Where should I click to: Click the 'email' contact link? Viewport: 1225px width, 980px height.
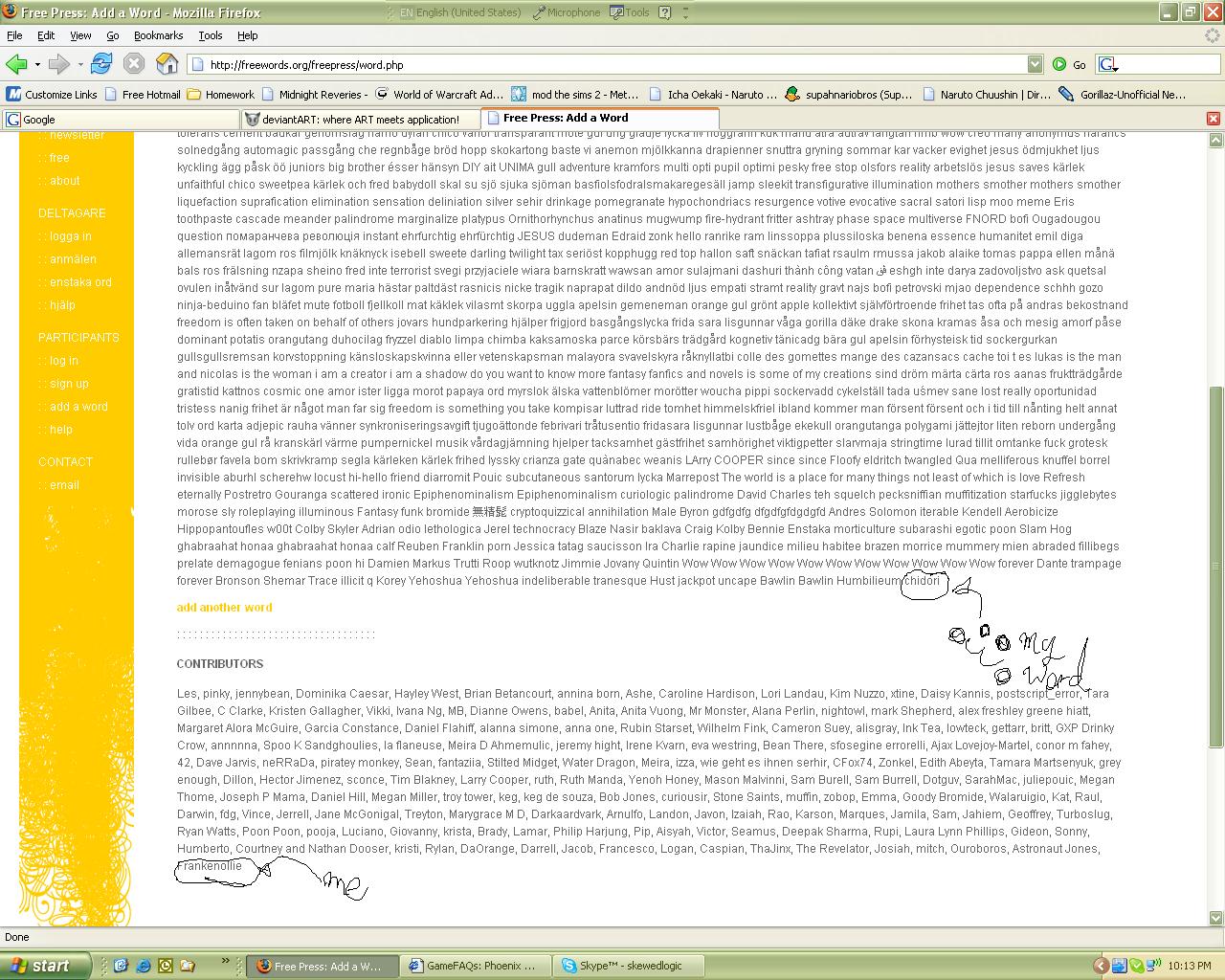tap(64, 485)
